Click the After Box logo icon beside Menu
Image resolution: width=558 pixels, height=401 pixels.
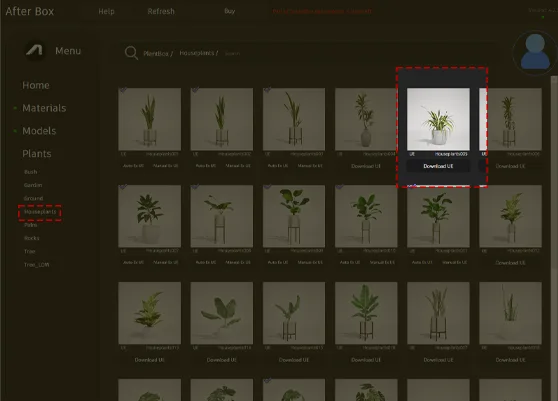[x=35, y=50]
